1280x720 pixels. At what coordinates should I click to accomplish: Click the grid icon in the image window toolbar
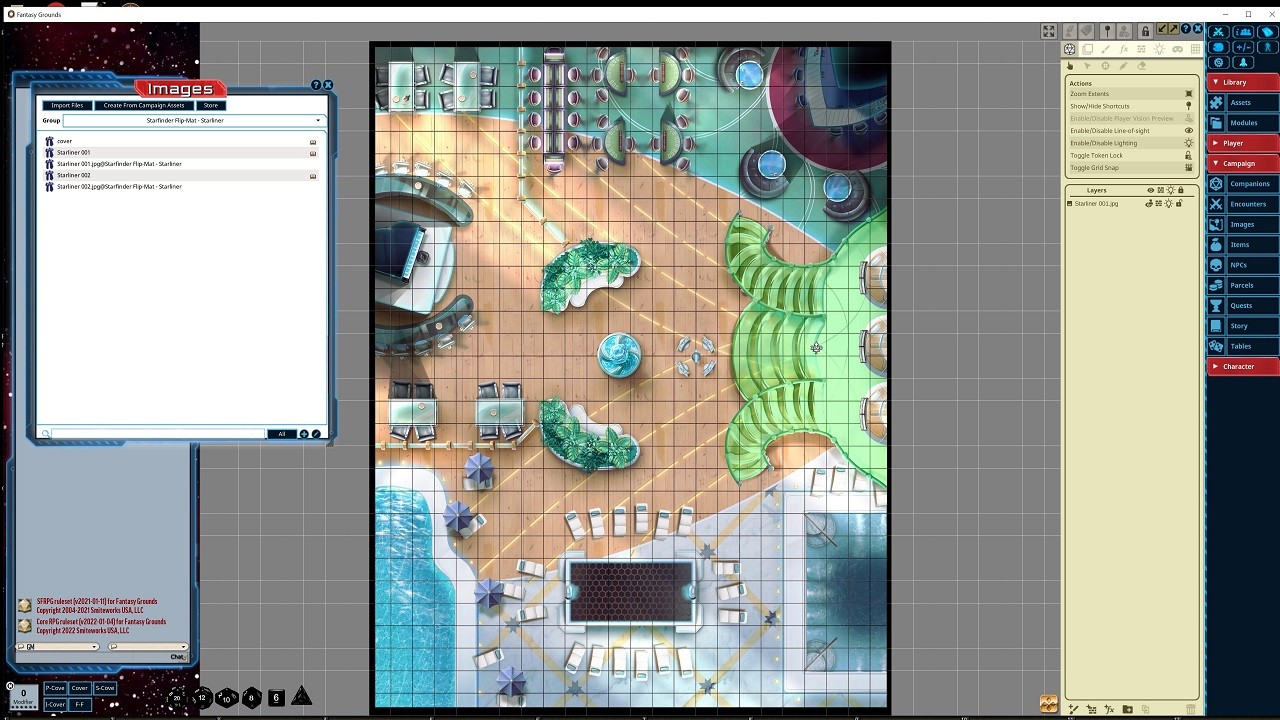[x=1195, y=48]
